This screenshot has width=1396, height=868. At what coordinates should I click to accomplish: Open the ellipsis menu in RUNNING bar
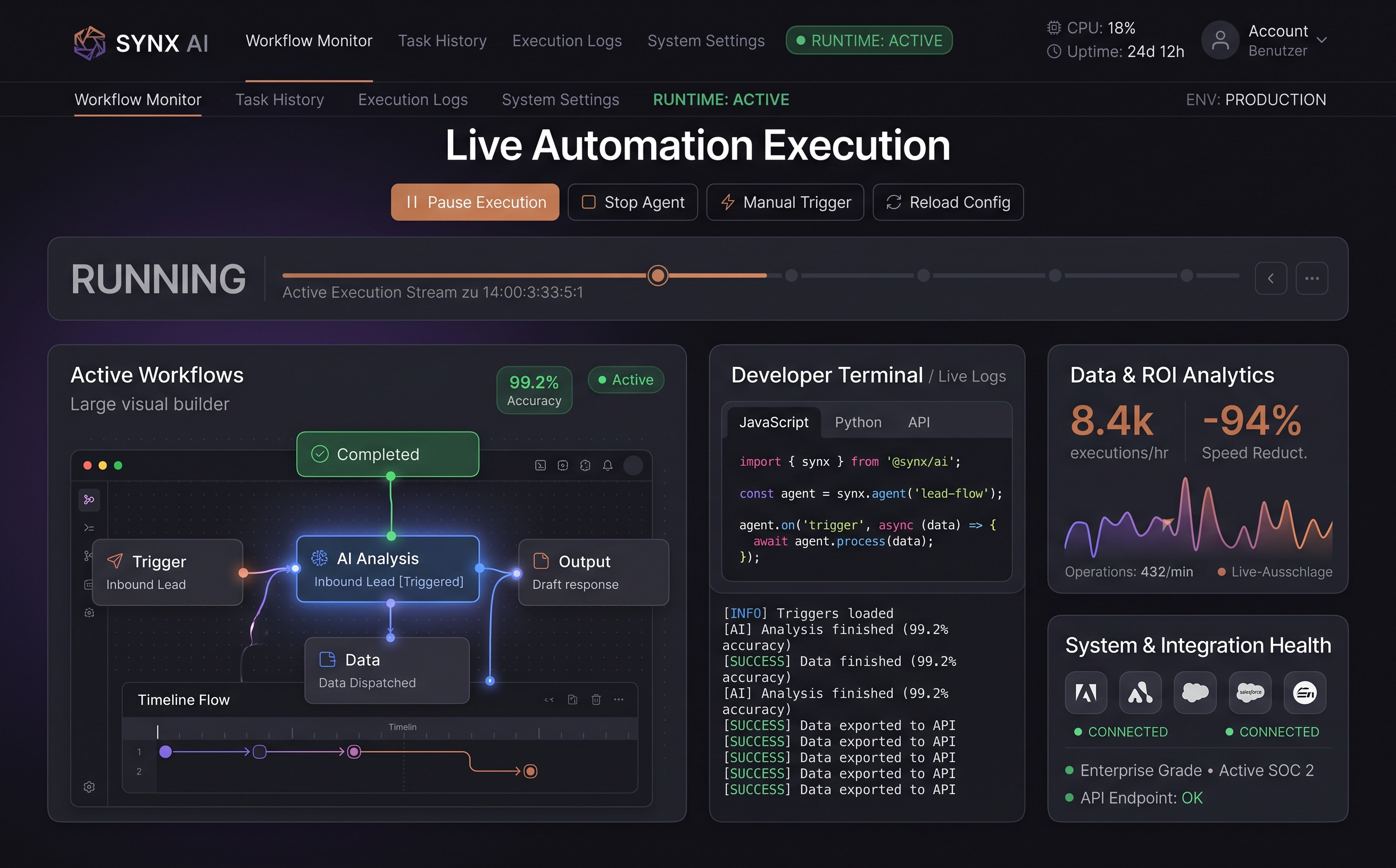(x=1311, y=278)
